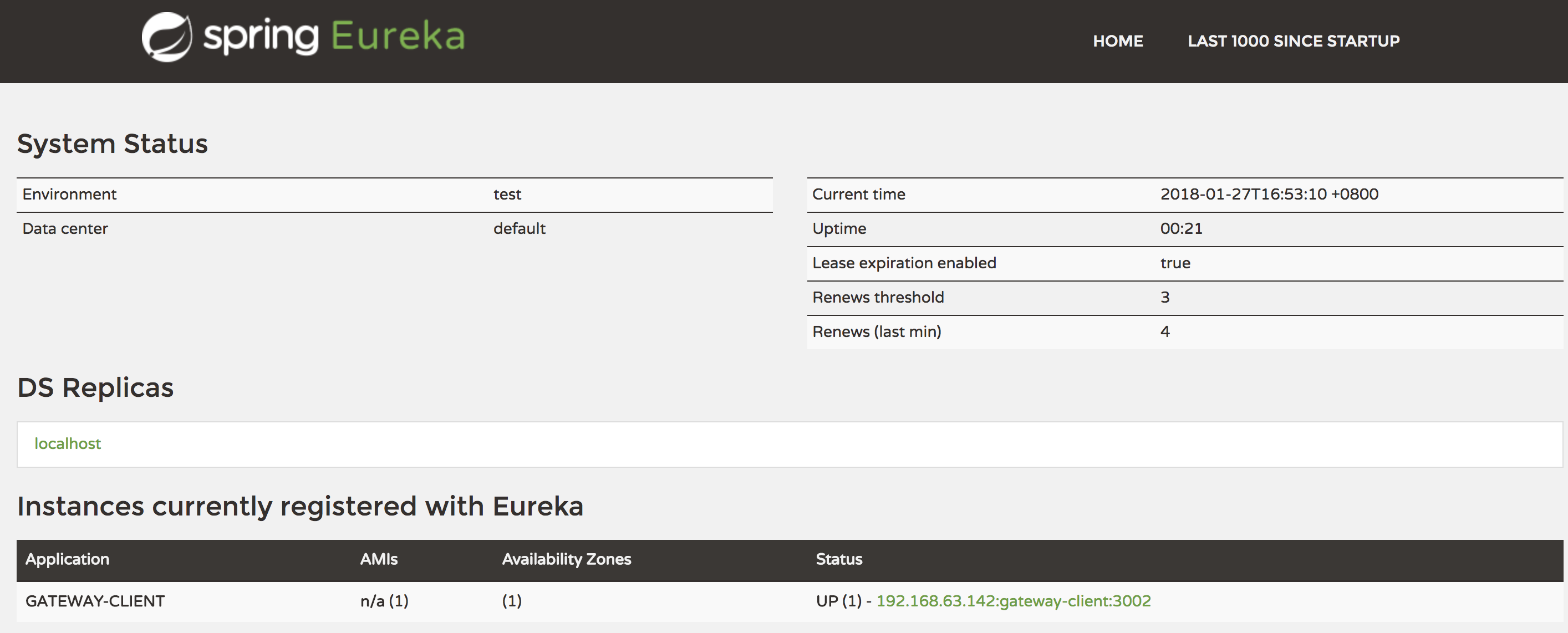This screenshot has height=633, width=1568.
Task: Click the DS Replicas heading
Action: 95,387
